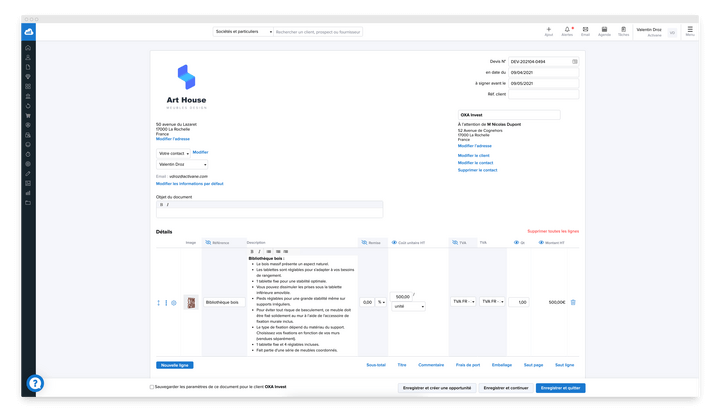This screenshot has height=412, width=720.
Task: Click Enregistrer et créer une opportunité
Action: point(437,388)
